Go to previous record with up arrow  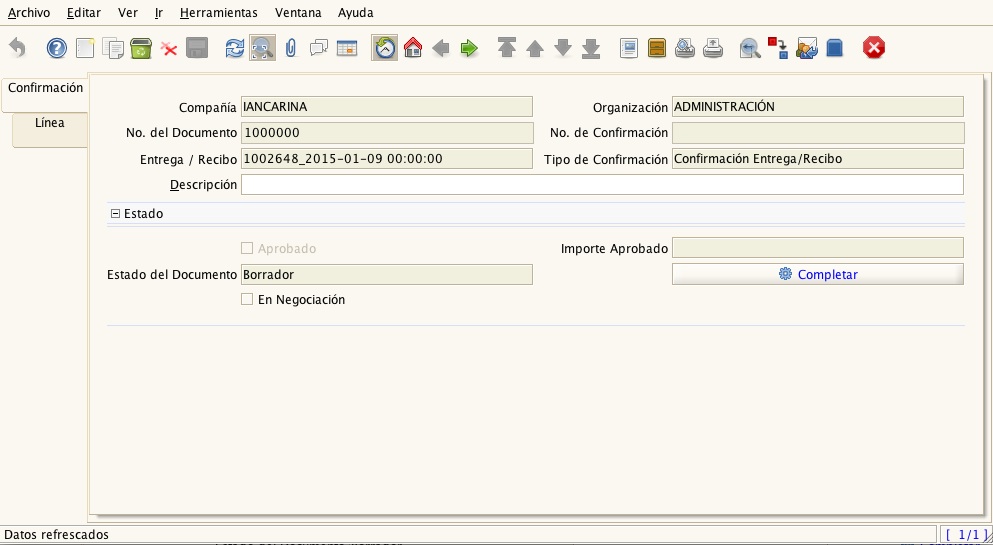click(x=535, y=48)
